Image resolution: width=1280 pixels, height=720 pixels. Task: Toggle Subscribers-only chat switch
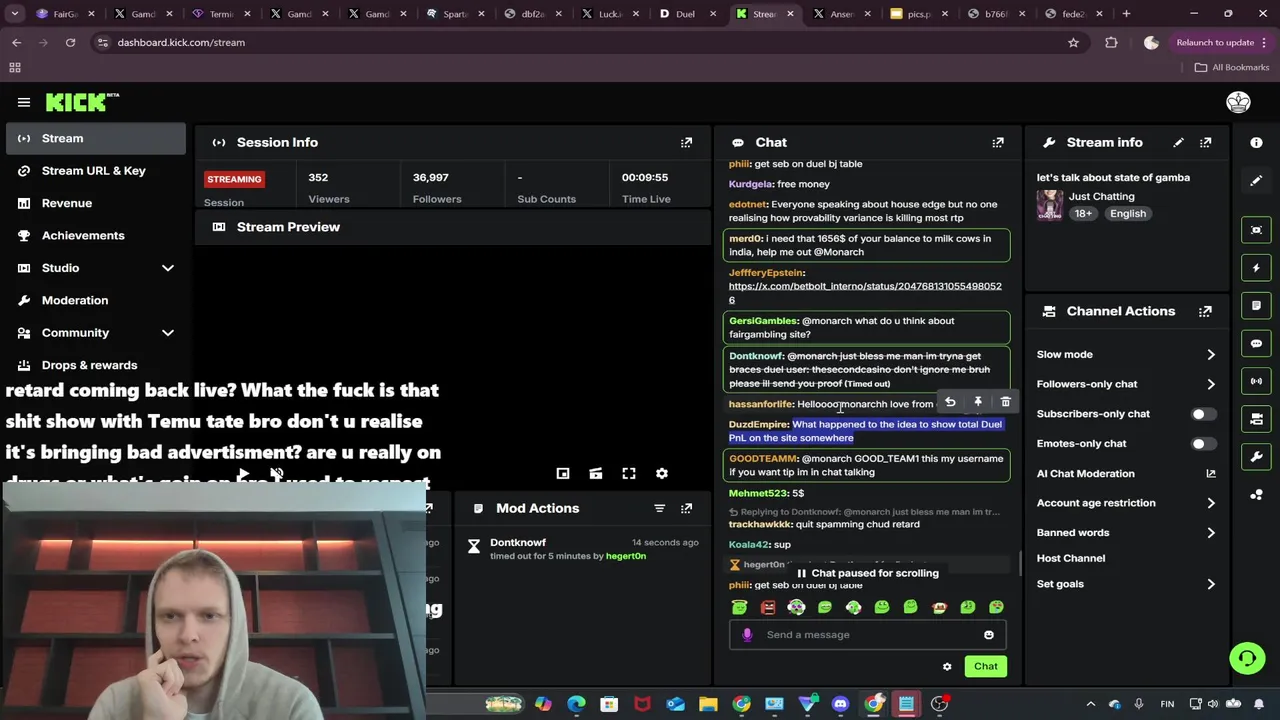1203,414
